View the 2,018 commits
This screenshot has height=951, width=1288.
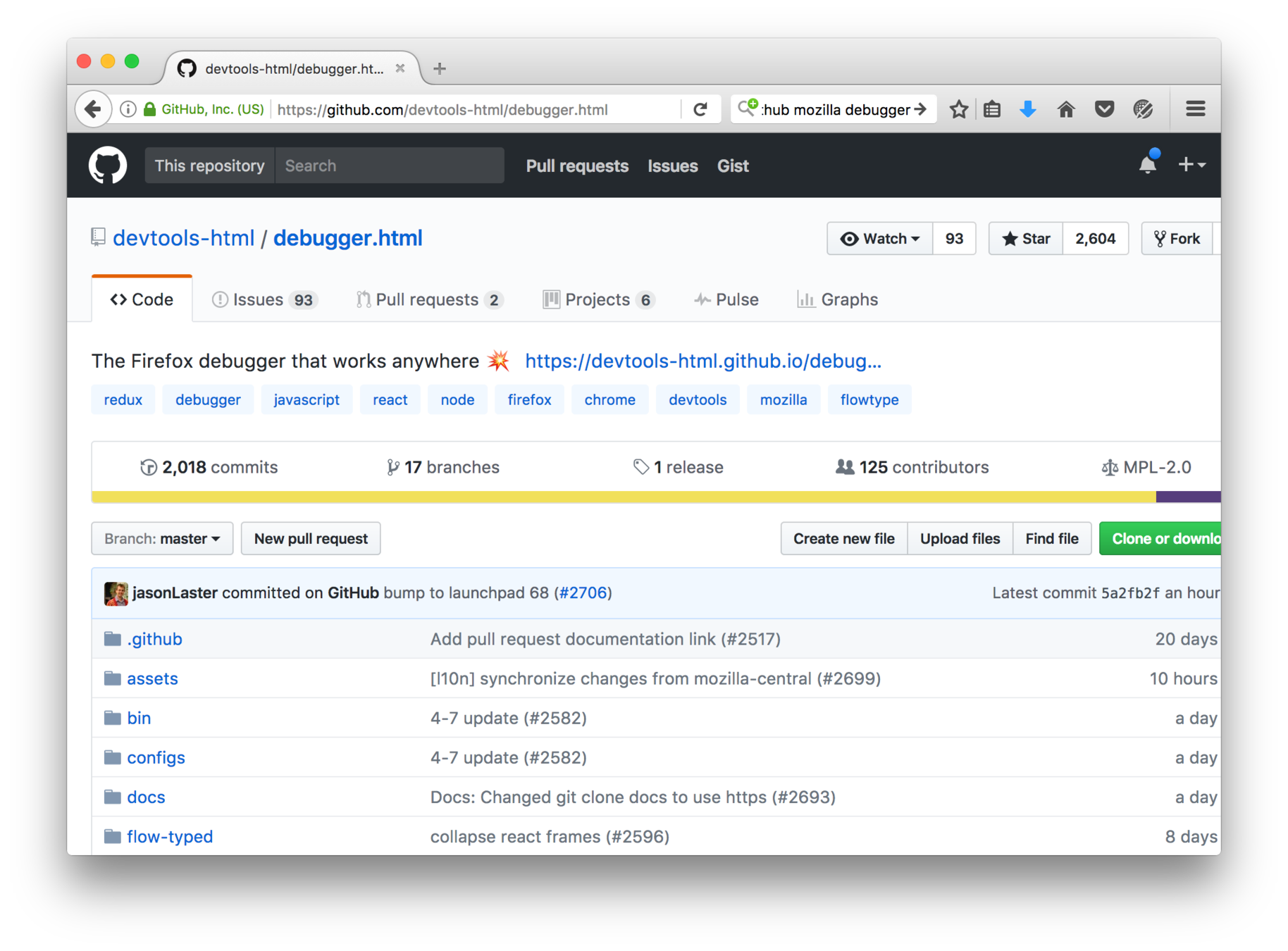(209, 467)
